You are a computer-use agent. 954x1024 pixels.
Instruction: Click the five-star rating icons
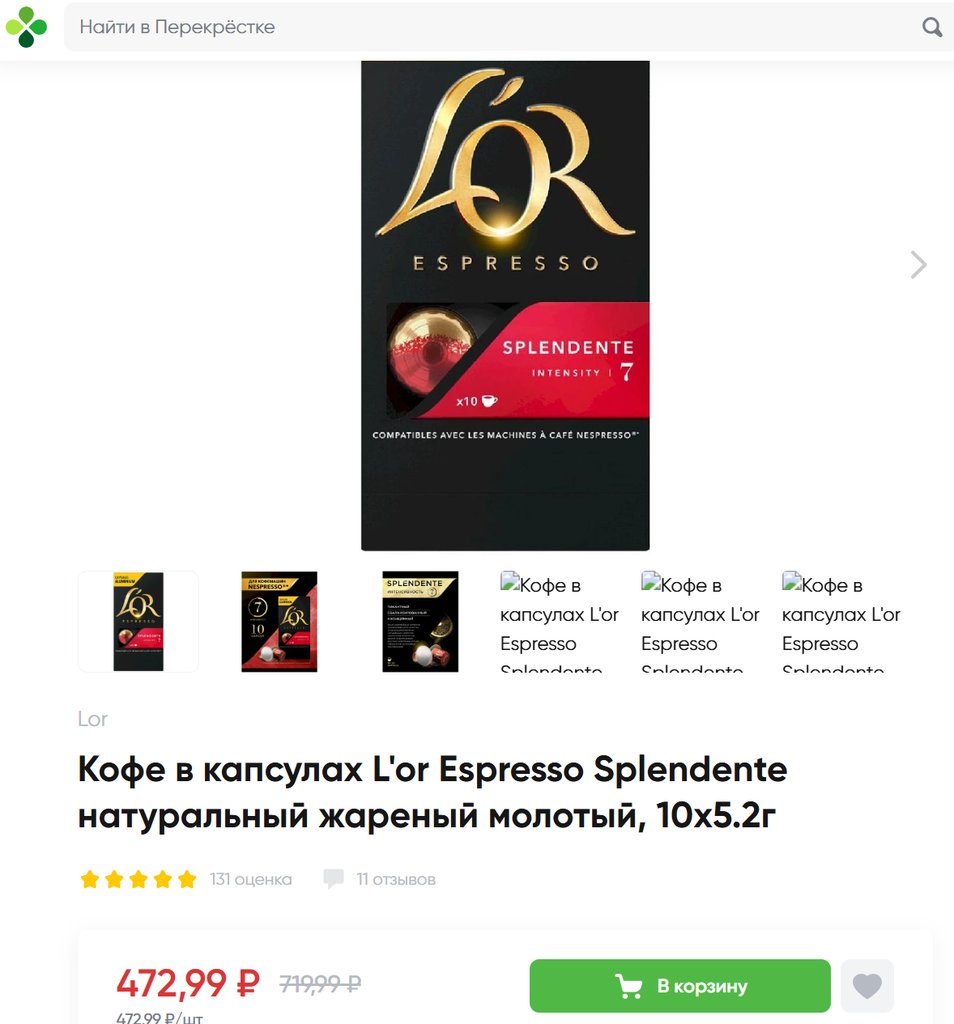tap(138, 879)
